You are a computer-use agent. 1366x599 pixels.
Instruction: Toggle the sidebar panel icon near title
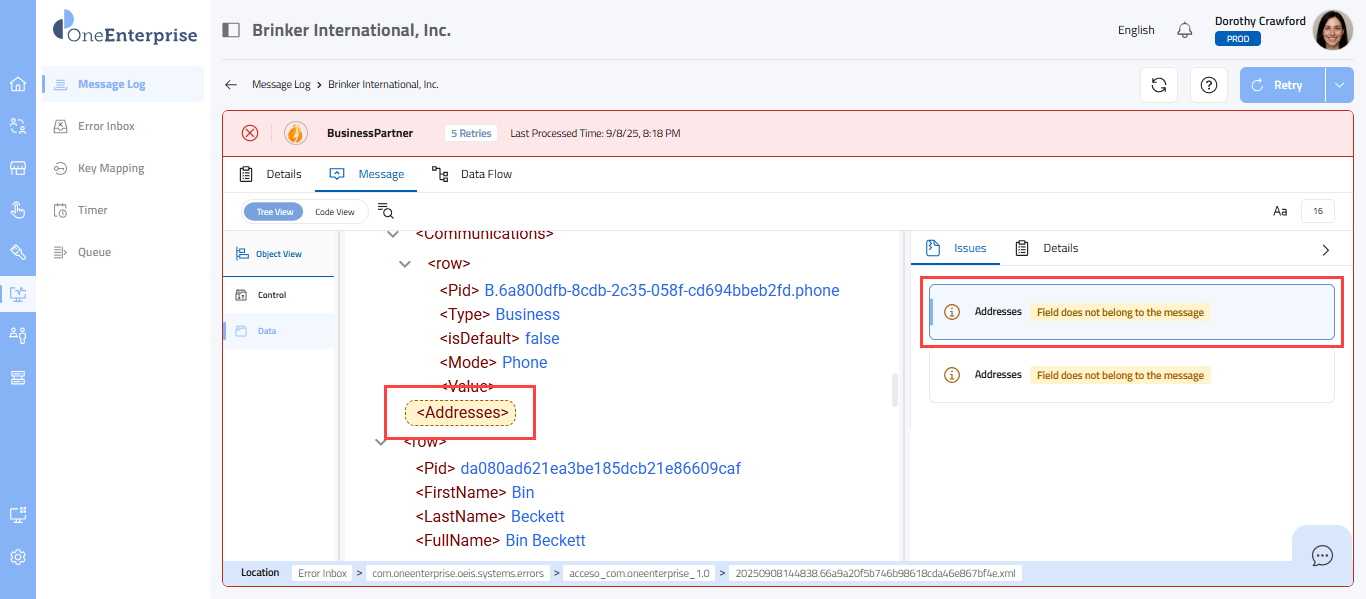pyautogui.click(x=231, y=30)
